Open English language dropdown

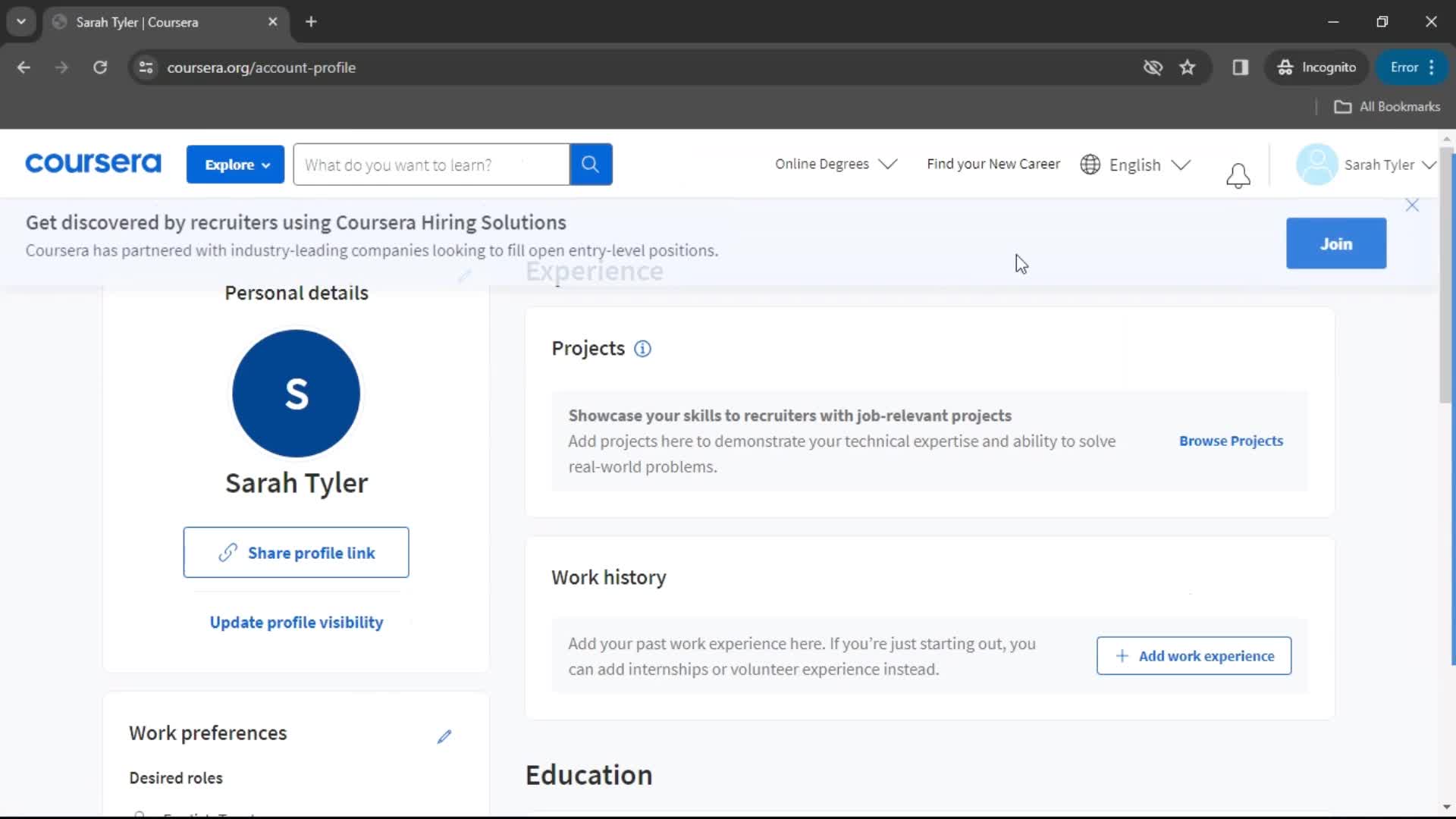[x=1150, y=165]
